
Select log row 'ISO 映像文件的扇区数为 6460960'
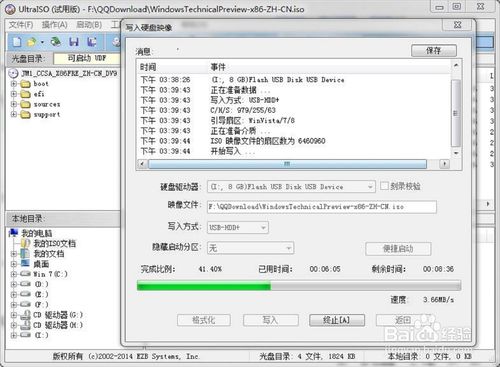pyautogui.click(x=268, y=141)
